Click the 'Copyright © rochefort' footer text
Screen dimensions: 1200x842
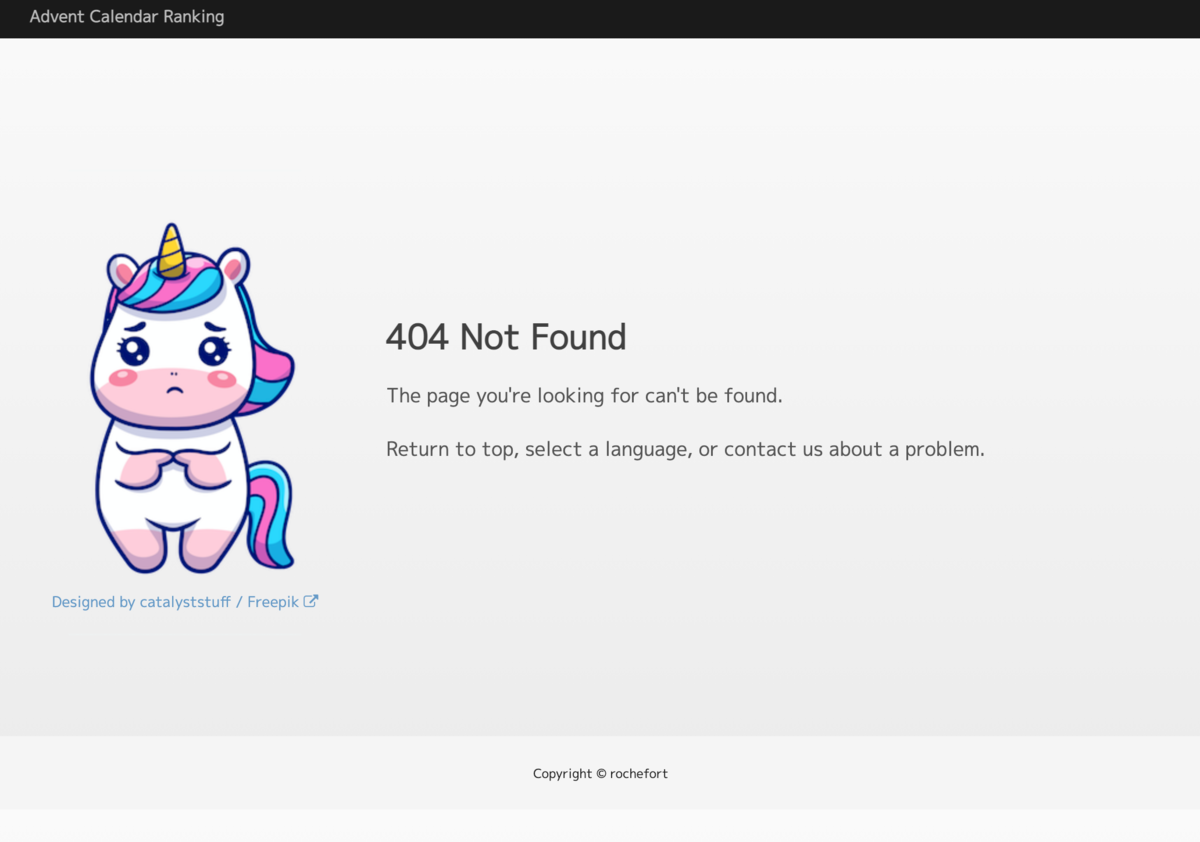[600, 774]
